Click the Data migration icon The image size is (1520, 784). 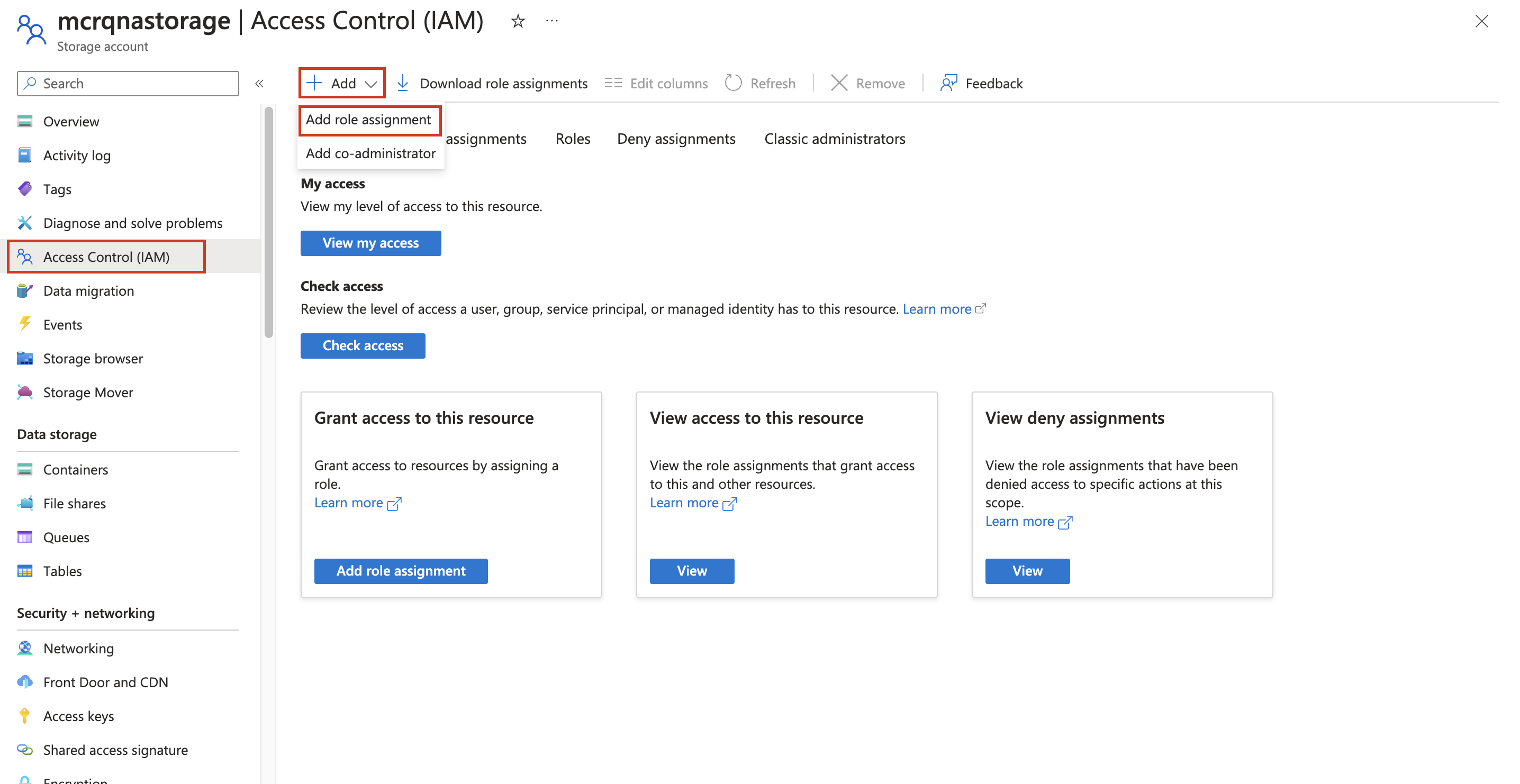tap(25, 291)
